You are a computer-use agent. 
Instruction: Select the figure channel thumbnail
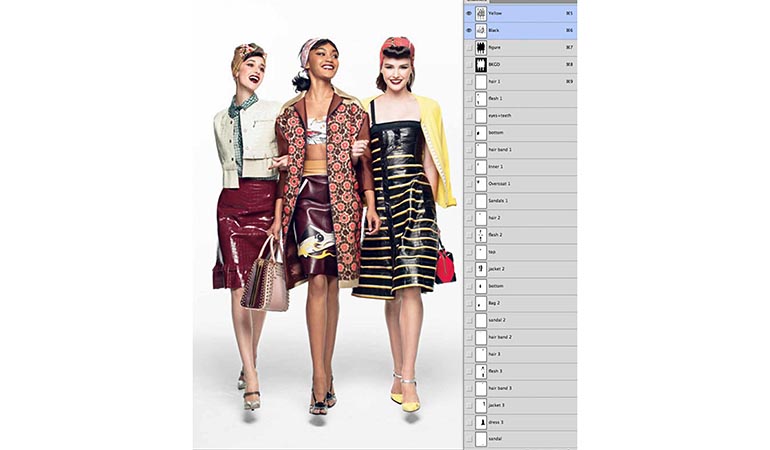coord(481,47)
